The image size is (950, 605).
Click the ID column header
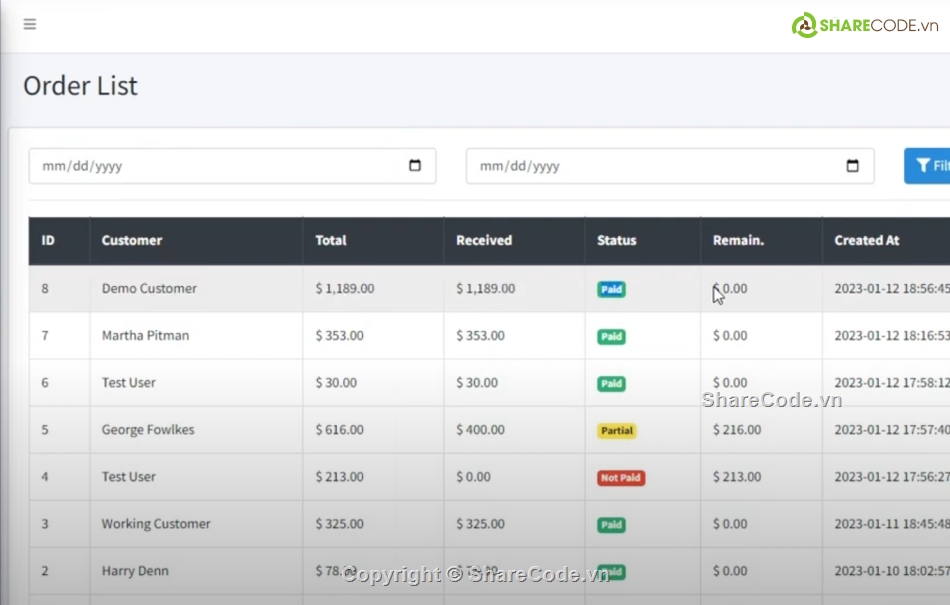(48, 240)
